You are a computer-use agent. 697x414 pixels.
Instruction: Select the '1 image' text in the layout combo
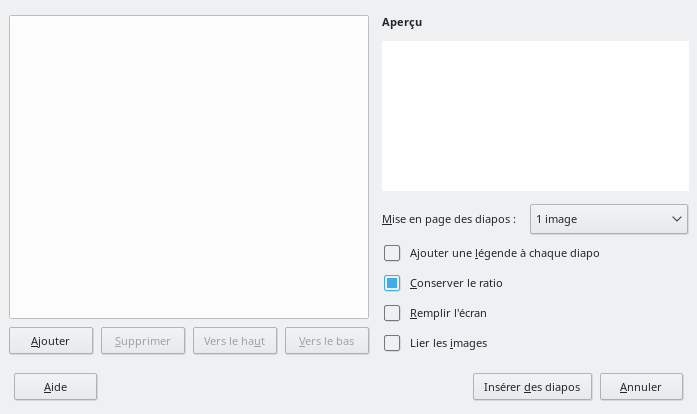557,218
